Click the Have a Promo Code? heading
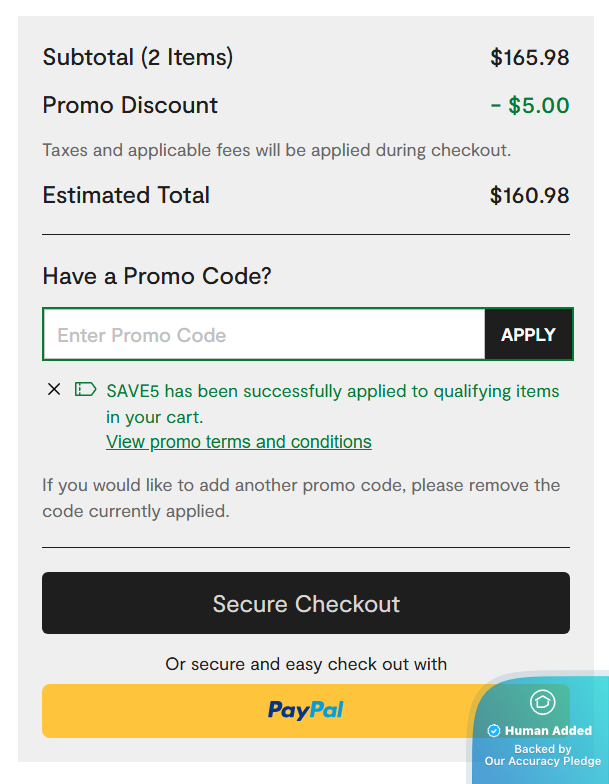The width and height of the screenshot is (609, 784). pyautogui.click(x=157, y=276)
